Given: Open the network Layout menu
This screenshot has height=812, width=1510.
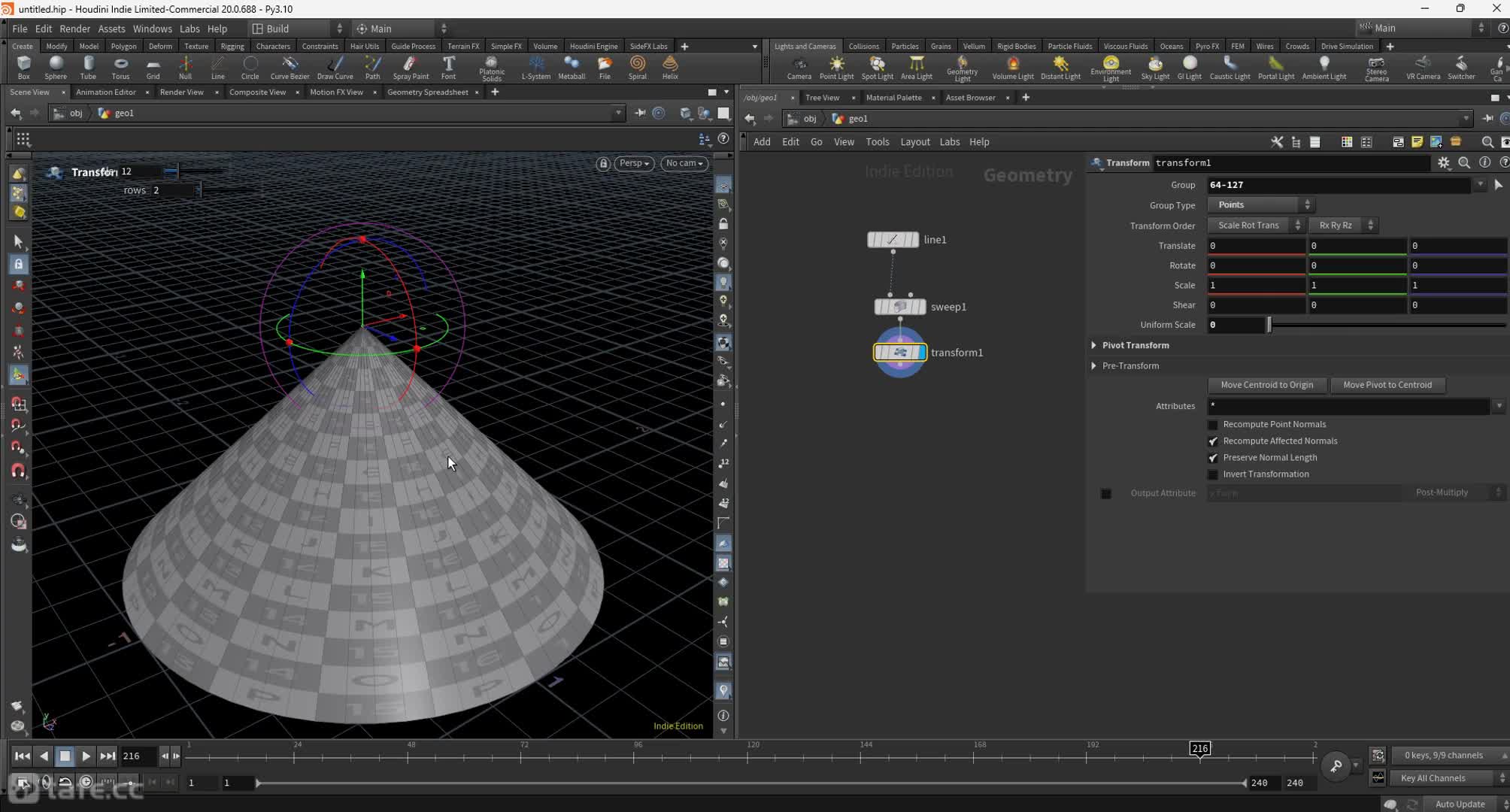Looking at the screenshot, I should (x=914, y=141).
